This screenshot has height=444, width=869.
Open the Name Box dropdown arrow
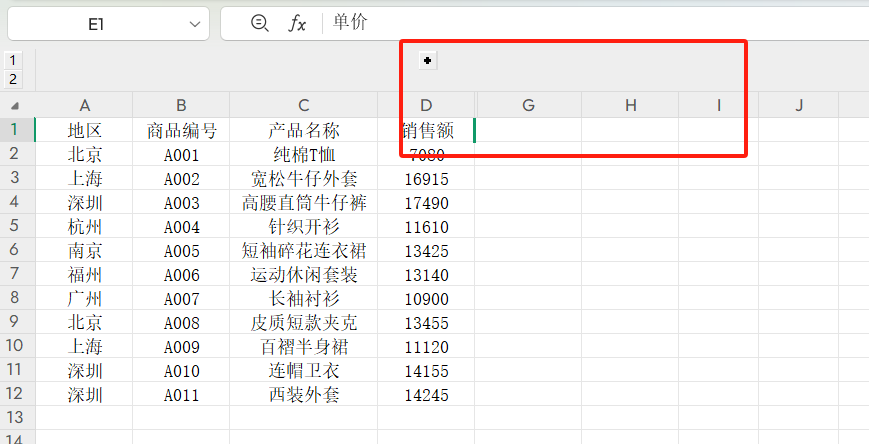[190, 24]
